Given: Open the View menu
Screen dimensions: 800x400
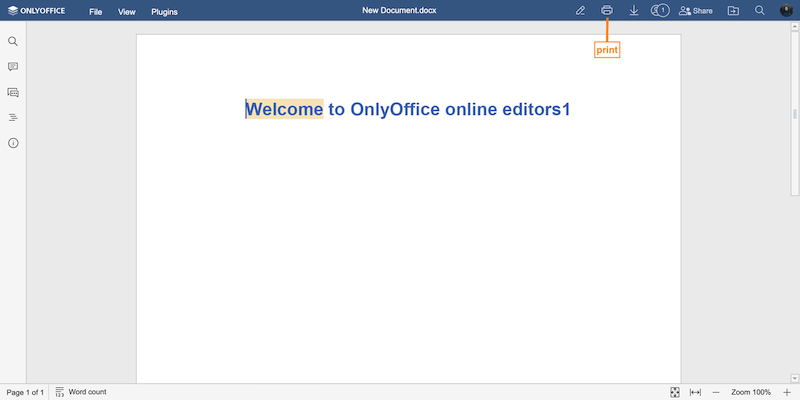Looking at the screenshot, I should pos(126,12).
